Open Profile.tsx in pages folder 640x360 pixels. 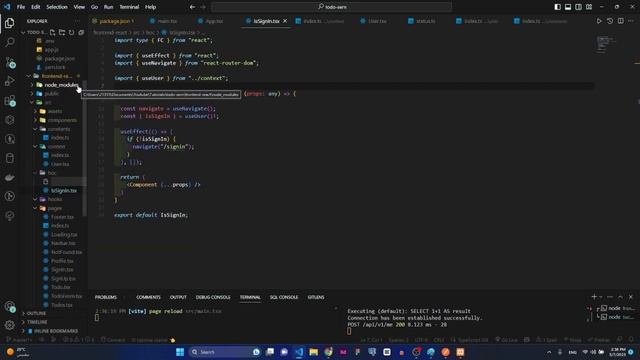coord(62,261)
